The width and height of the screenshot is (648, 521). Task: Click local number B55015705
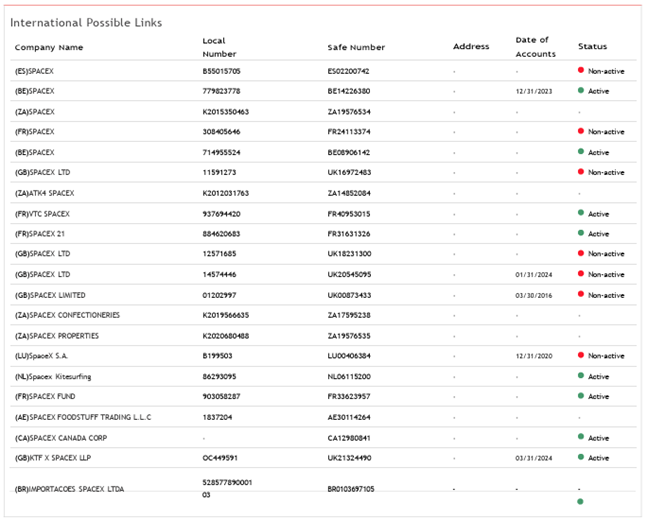coord(222,71)
